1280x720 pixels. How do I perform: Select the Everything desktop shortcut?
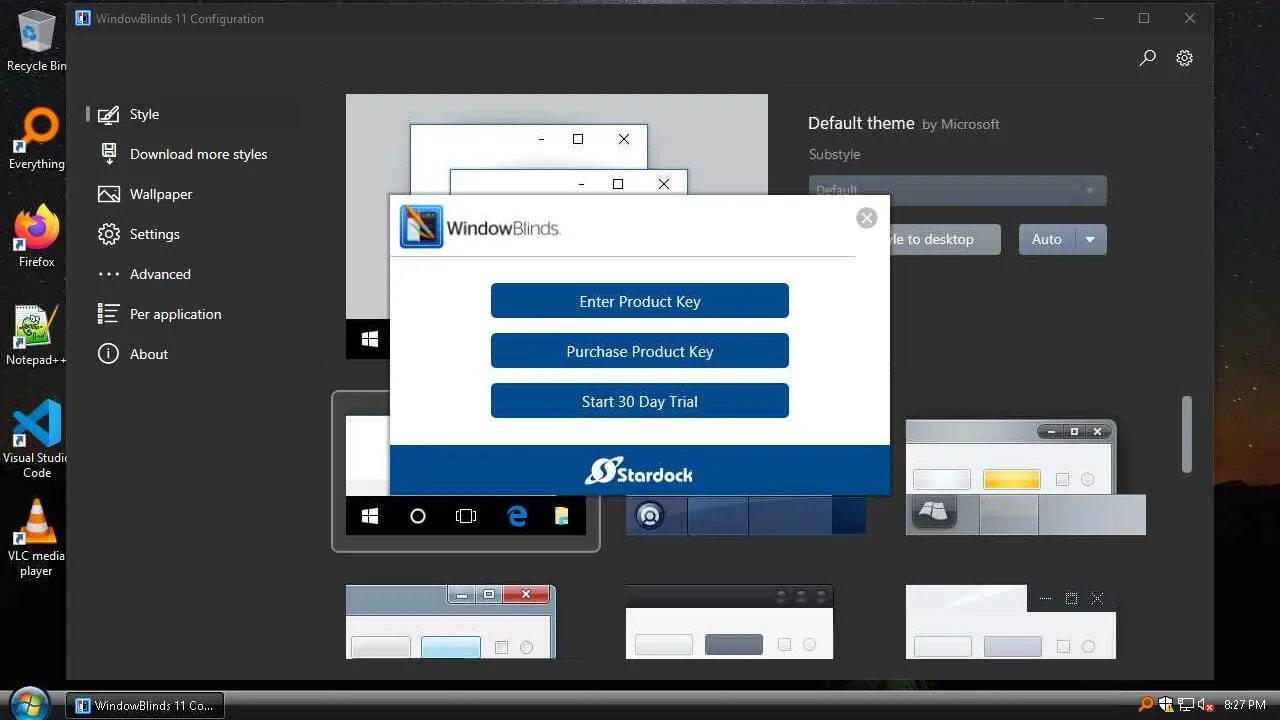pos(37,140)
